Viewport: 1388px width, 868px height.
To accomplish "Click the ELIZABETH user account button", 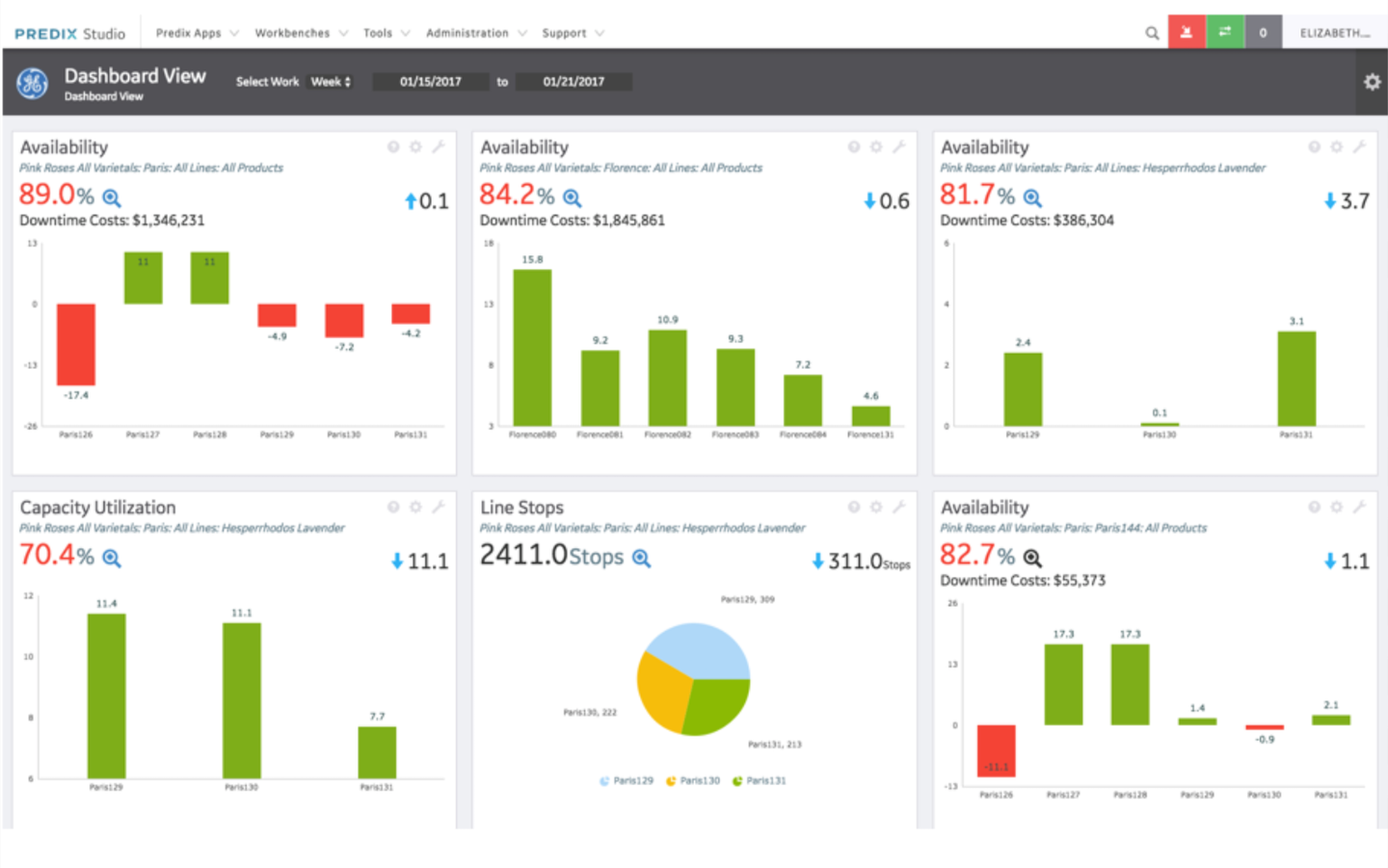I will (x=1334, y=33).
